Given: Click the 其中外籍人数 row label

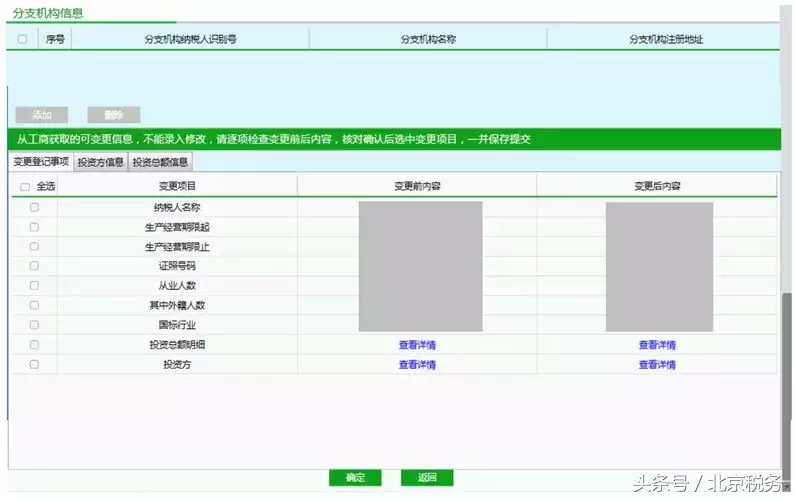Looking at the screenshot, I should click(177, 305).
